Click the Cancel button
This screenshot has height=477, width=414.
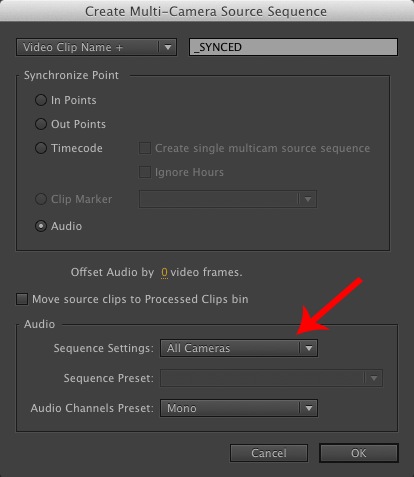pos(269,453)
